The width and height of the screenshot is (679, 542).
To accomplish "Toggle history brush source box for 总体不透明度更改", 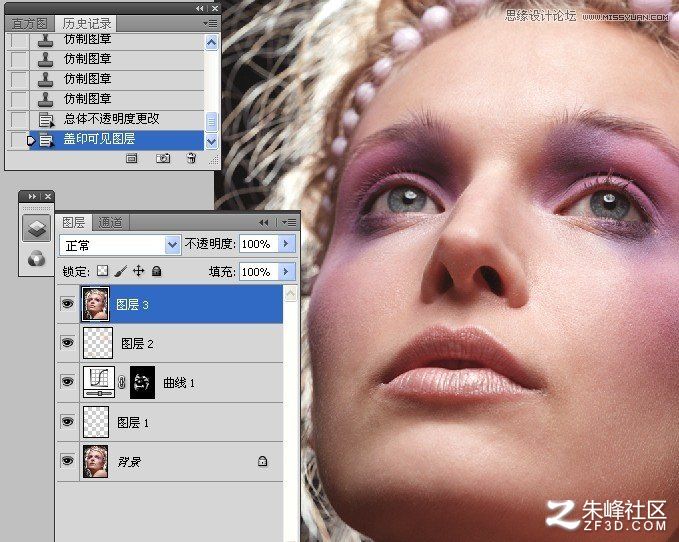I will pos(19,119).
